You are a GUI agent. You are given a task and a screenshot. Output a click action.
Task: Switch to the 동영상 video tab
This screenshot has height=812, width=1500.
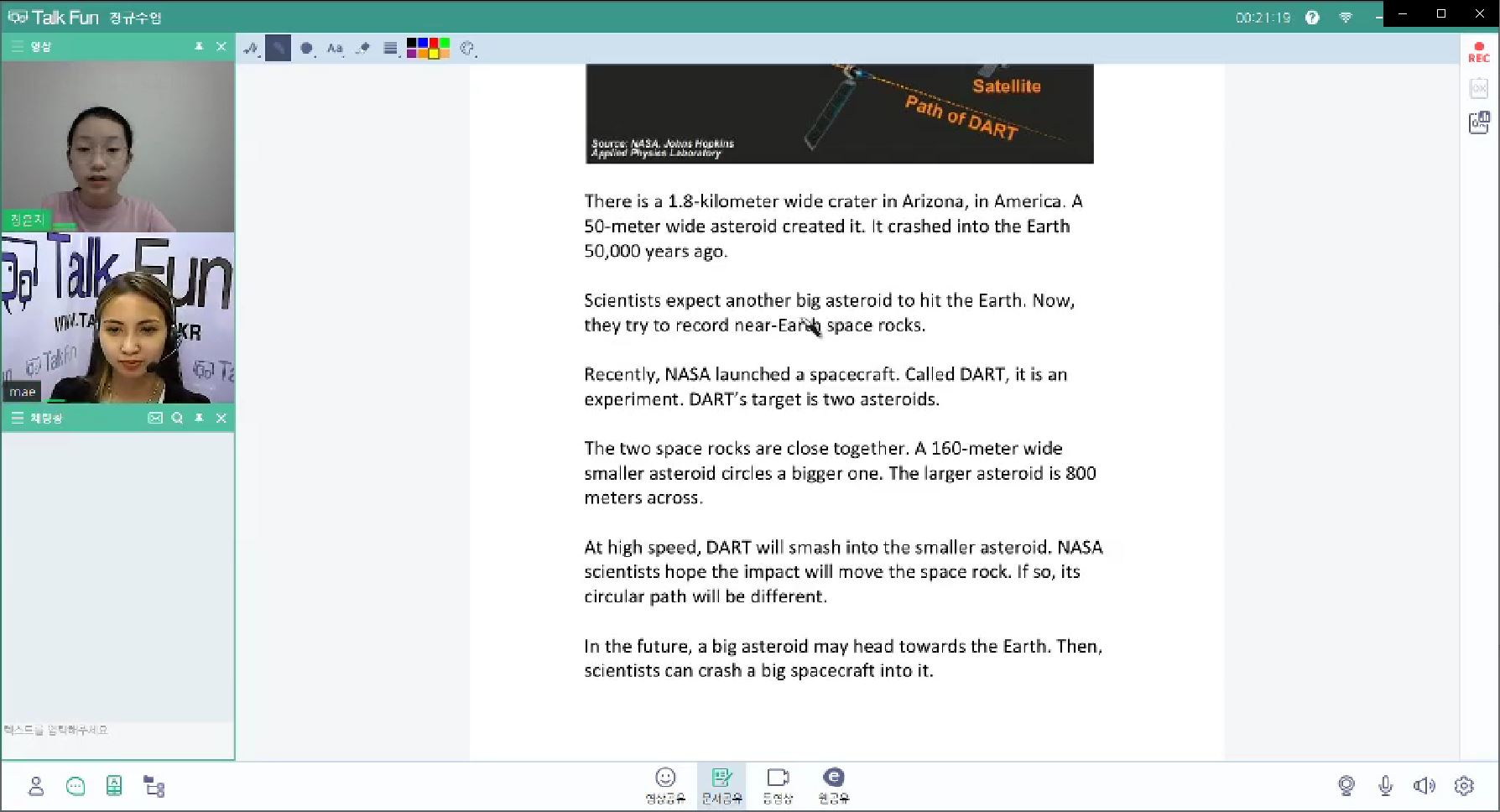778,786
